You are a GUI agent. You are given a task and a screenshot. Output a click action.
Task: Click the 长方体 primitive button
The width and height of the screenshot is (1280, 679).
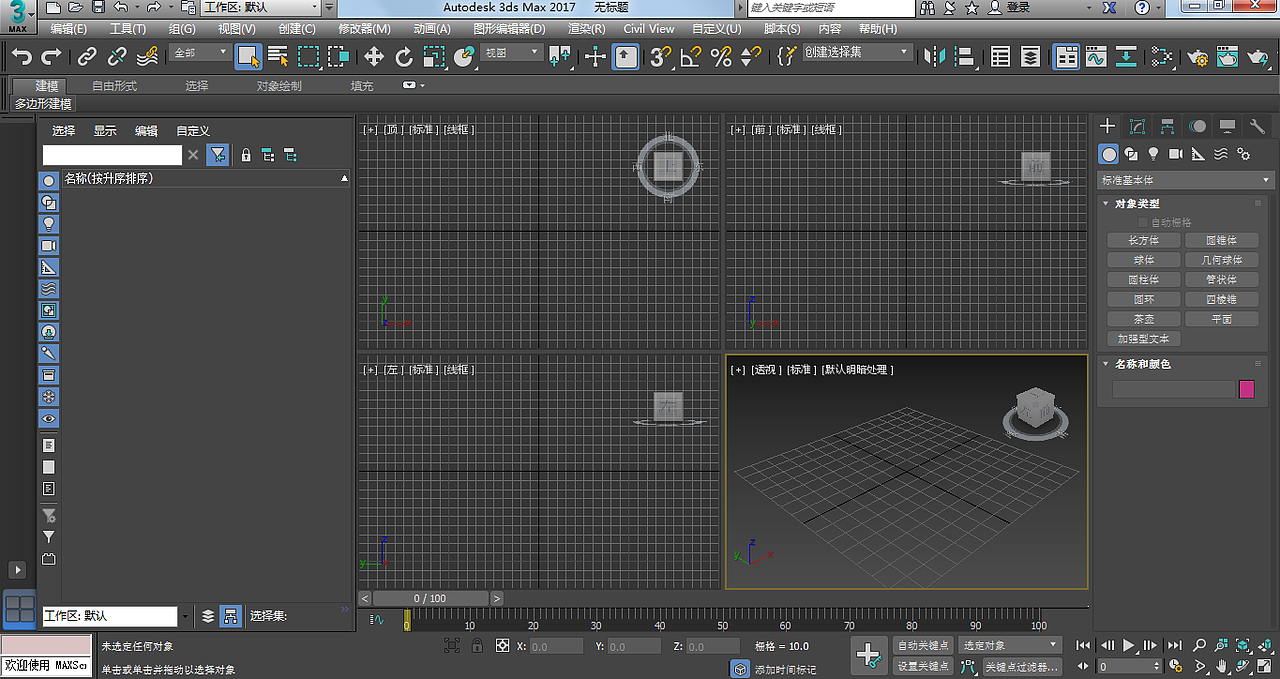pyautogui.click(x=1143, y=239)
